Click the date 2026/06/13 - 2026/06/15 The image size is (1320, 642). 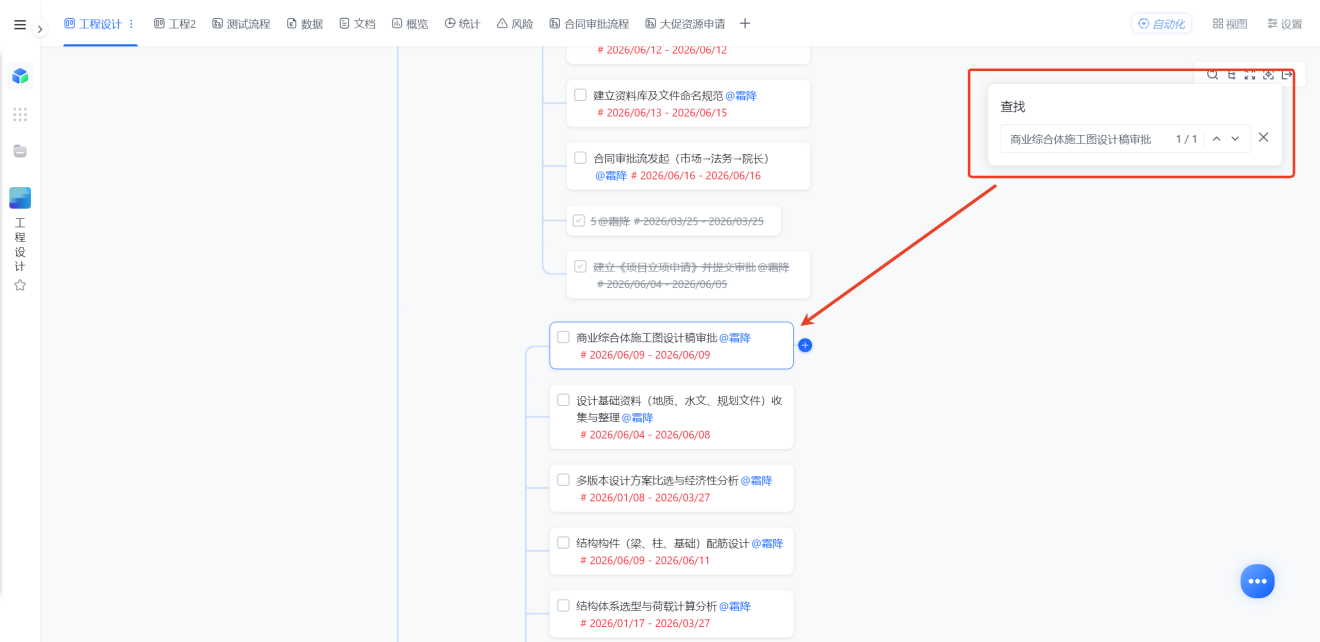pos(662,113)
